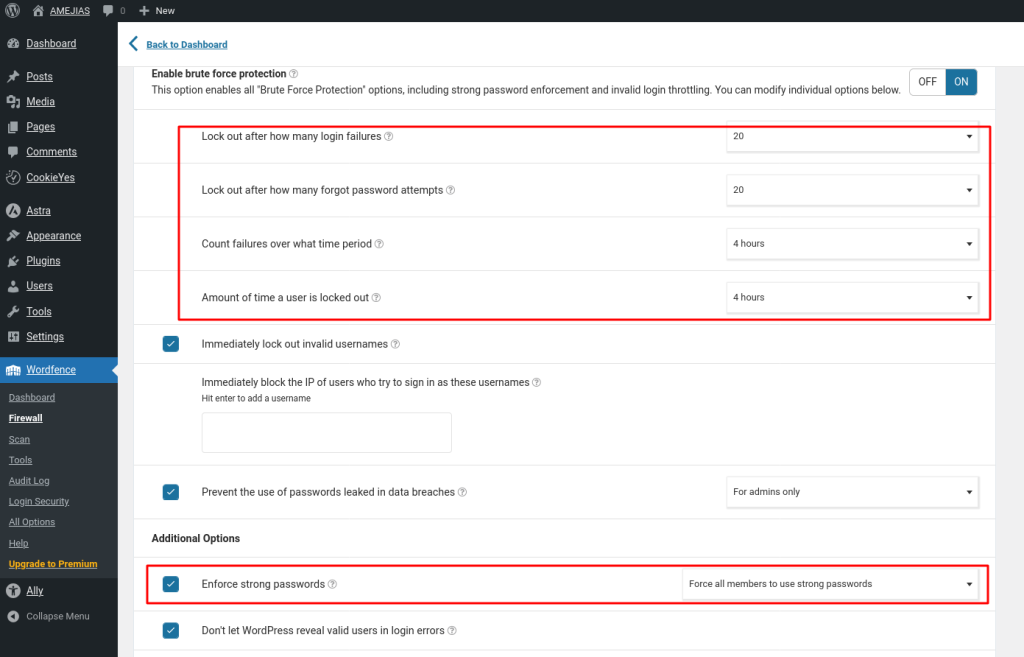Click the comments bubble icon in admin bar
Viewport: 1024px width, 657px height.
[x=109, y=10]
